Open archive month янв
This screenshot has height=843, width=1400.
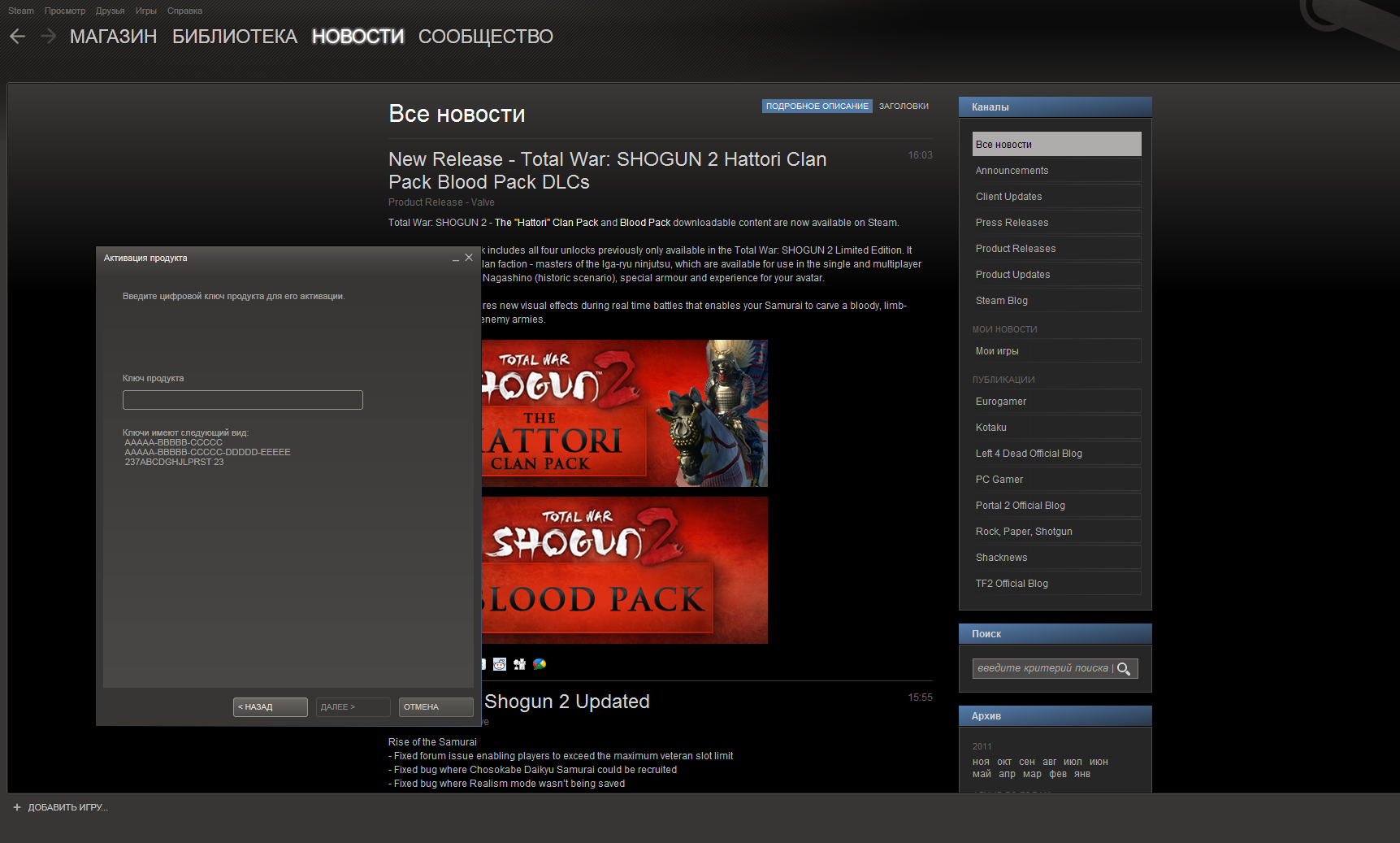coord(1082,775)
